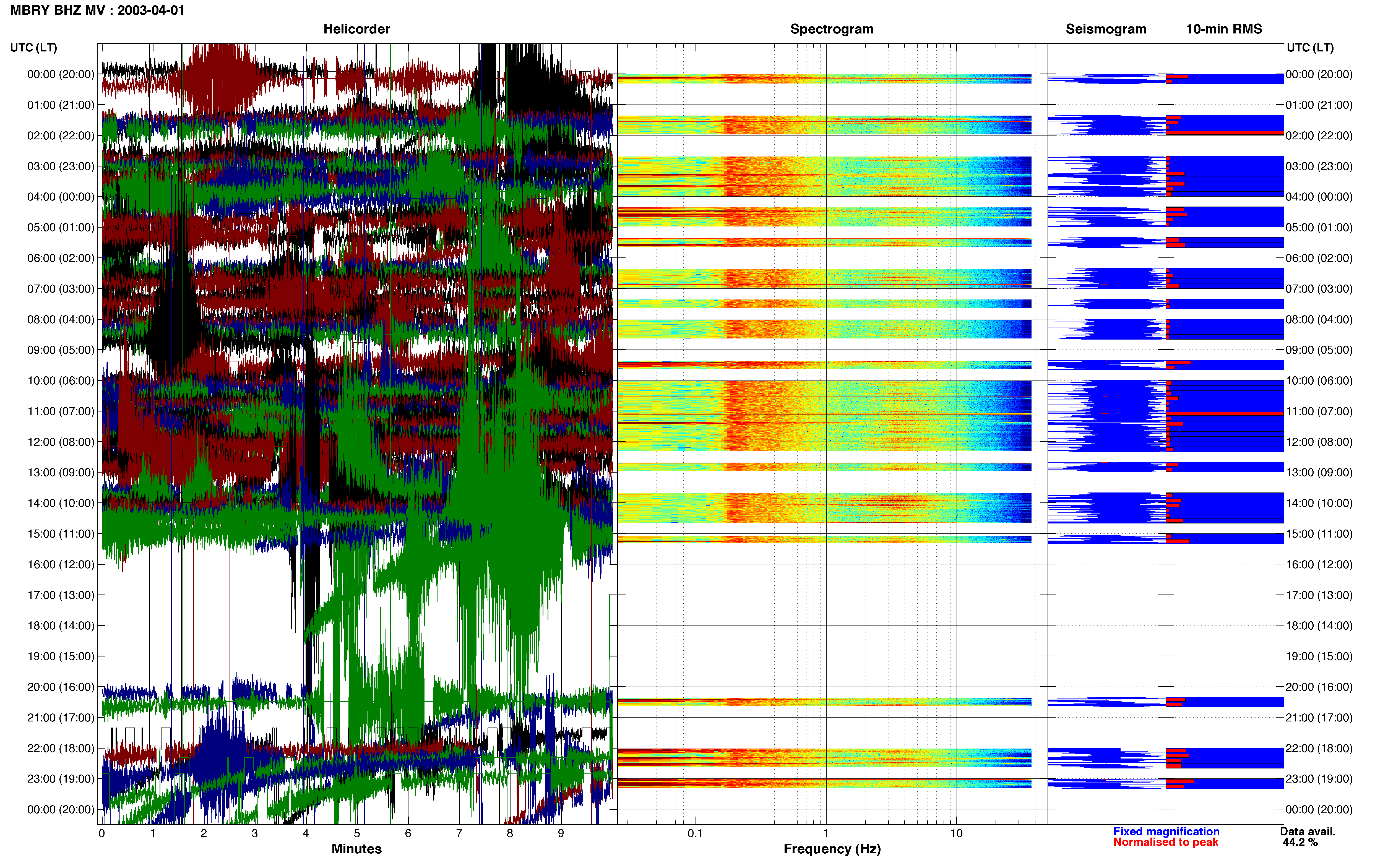The height and width of the screenshot is (868, 1388).
Task: Click the right '13:00 (09:00)' time label
Action: (x=1319, y=473)
